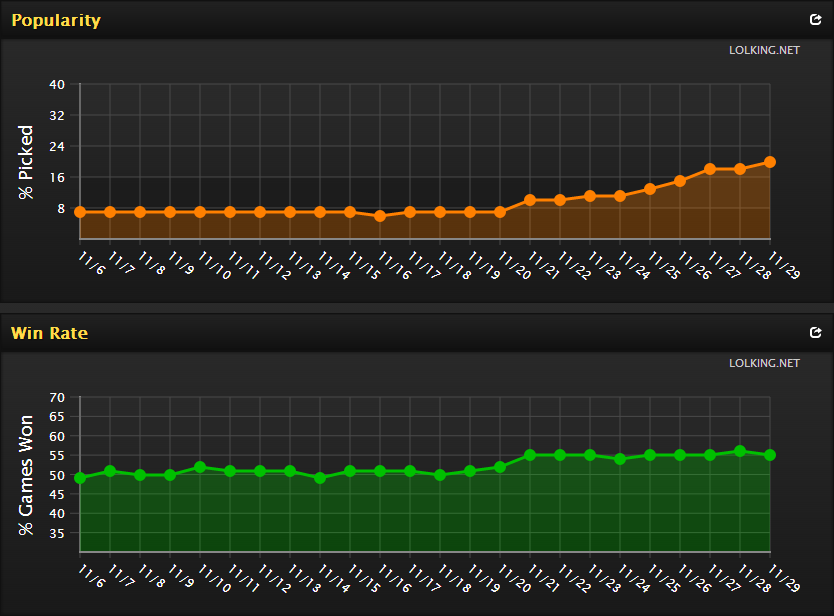834x616 pixels.
Task: Click the 11/10 peak on Win Rate chart
Action: coord(200,467)
